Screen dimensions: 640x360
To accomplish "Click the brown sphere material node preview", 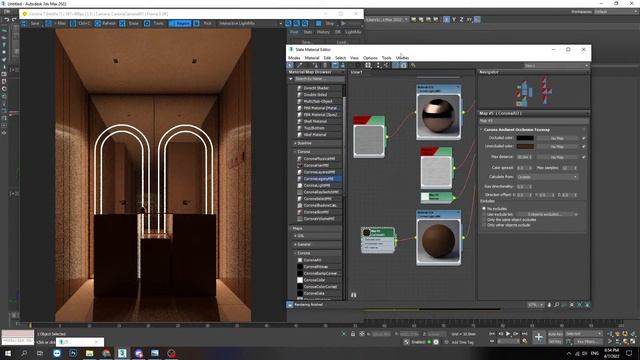I will (x=438, y=241).
